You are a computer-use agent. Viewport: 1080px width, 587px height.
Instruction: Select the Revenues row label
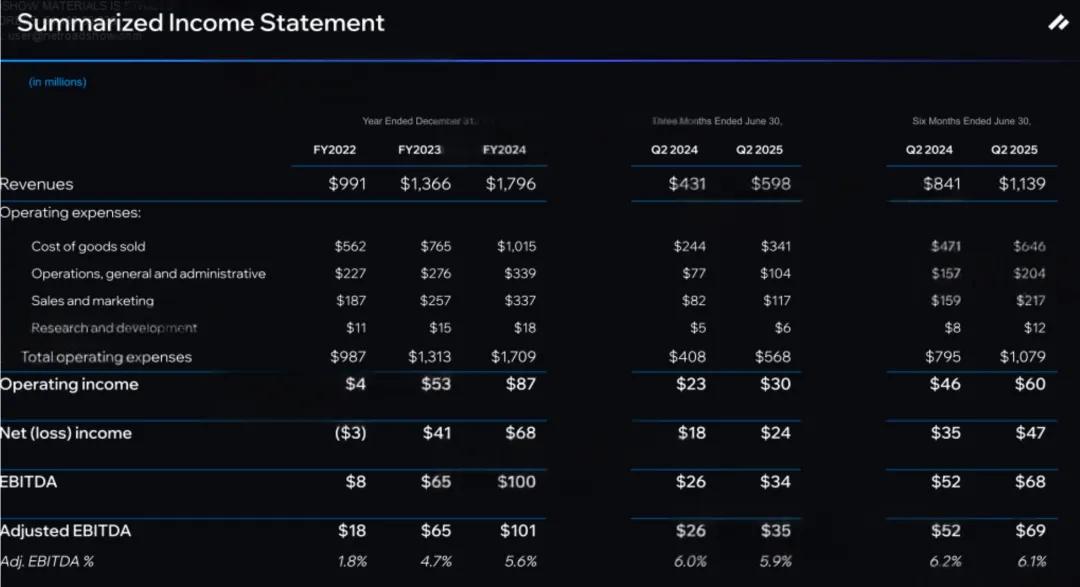tap(37, 184)
